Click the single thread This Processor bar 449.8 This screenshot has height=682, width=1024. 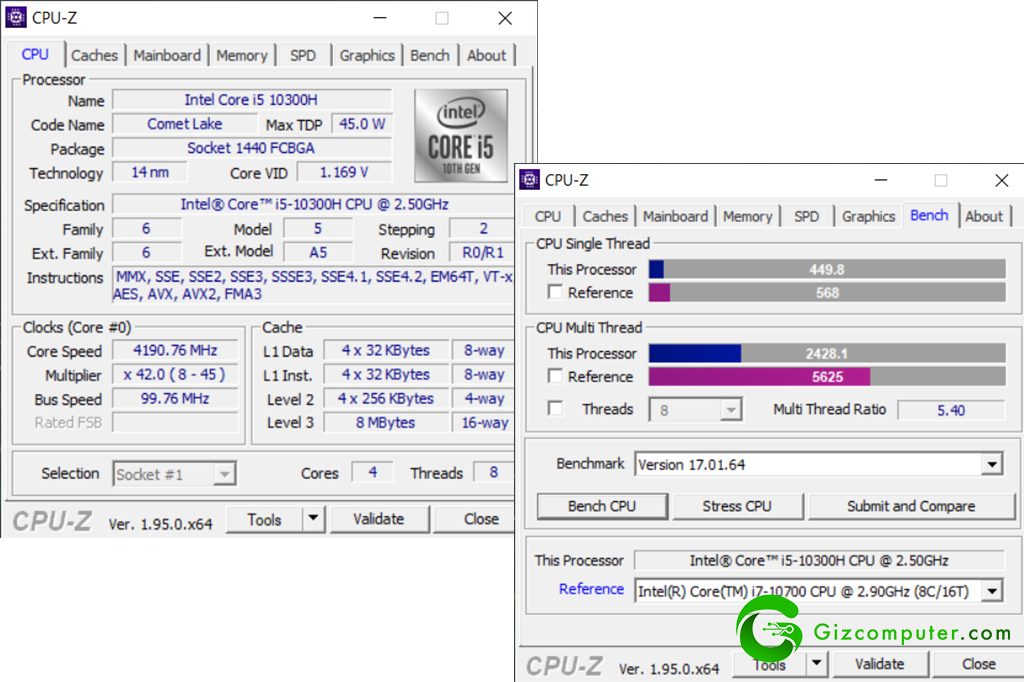827,269
